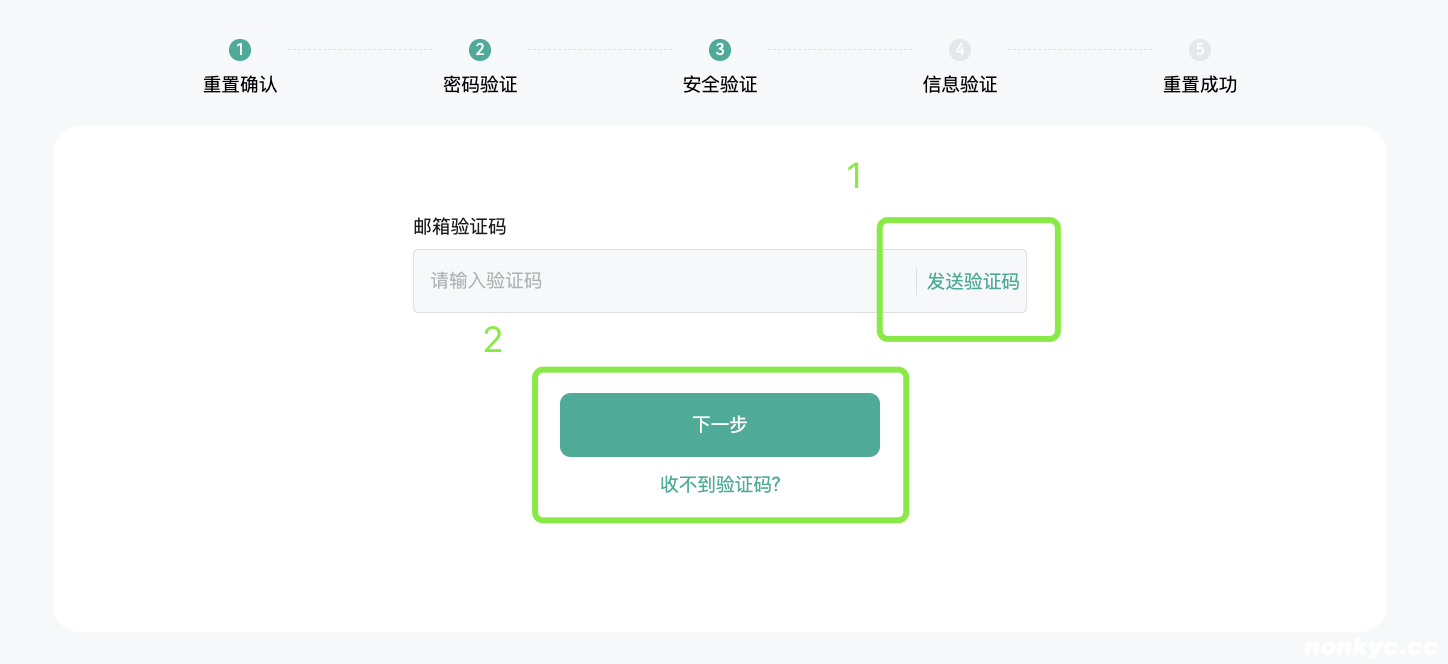Click the greyed step 4 信息验证 circle
The width and height of the screenshot is (1448, 664).
(959, 48)
